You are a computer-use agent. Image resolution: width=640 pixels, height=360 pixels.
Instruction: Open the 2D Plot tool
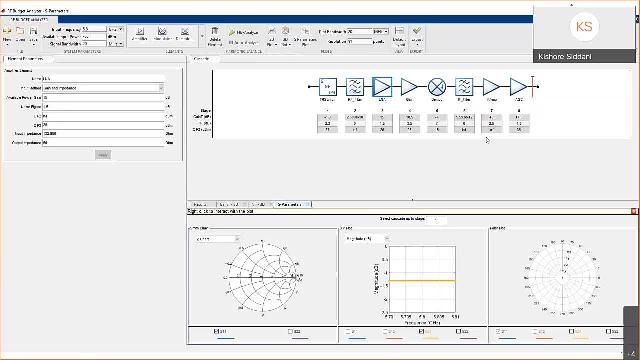pyautogui.click(x=271, y=36)
